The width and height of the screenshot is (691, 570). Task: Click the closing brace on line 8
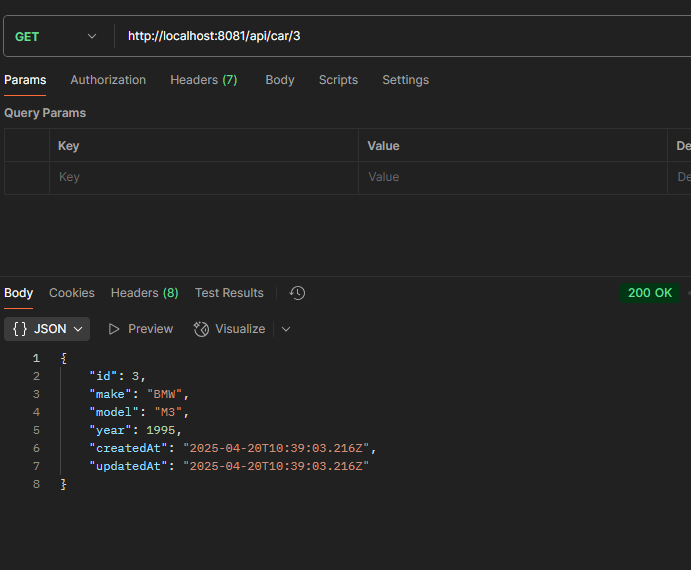[x=63, y=484]
